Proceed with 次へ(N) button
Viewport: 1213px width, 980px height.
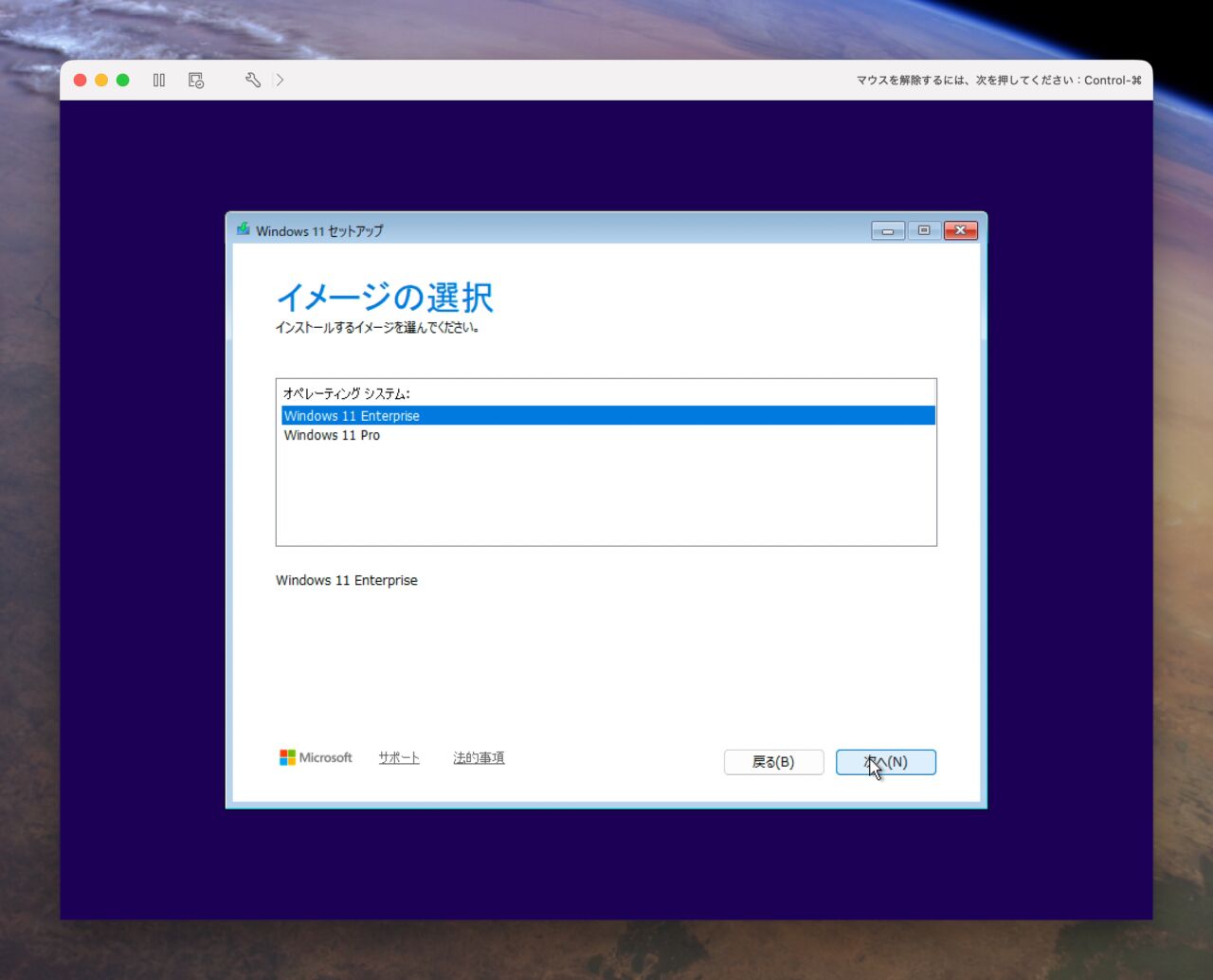pyautogui.click(x=886, y=762)
